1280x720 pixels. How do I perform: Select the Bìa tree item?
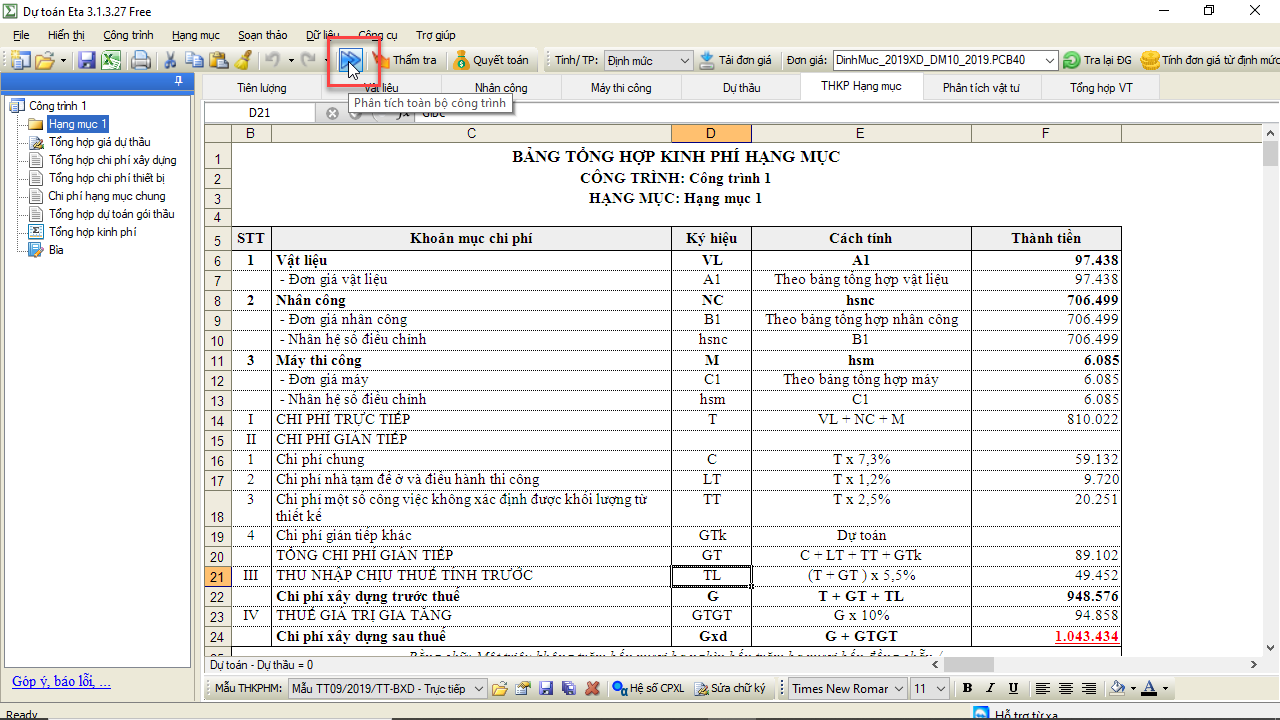pyautogui.click(x=56, y=250)
